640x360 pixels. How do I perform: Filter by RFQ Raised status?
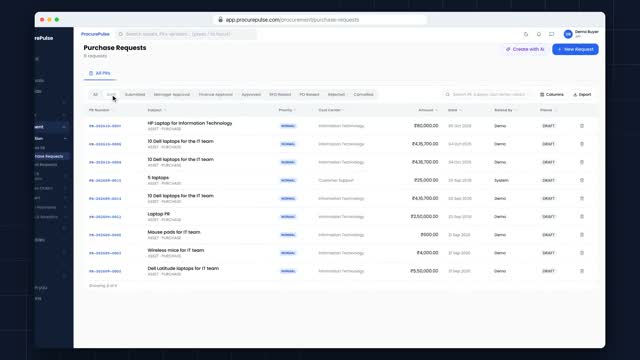280,95
